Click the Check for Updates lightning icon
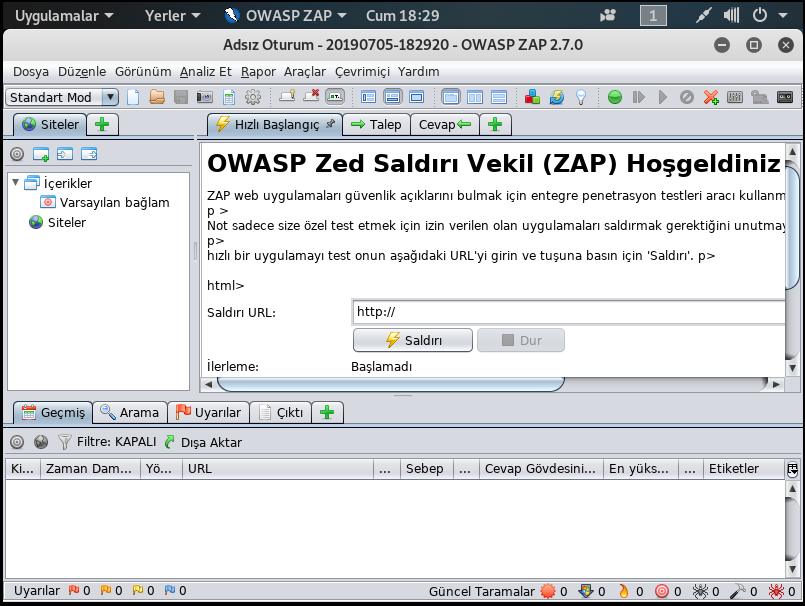 557,97
